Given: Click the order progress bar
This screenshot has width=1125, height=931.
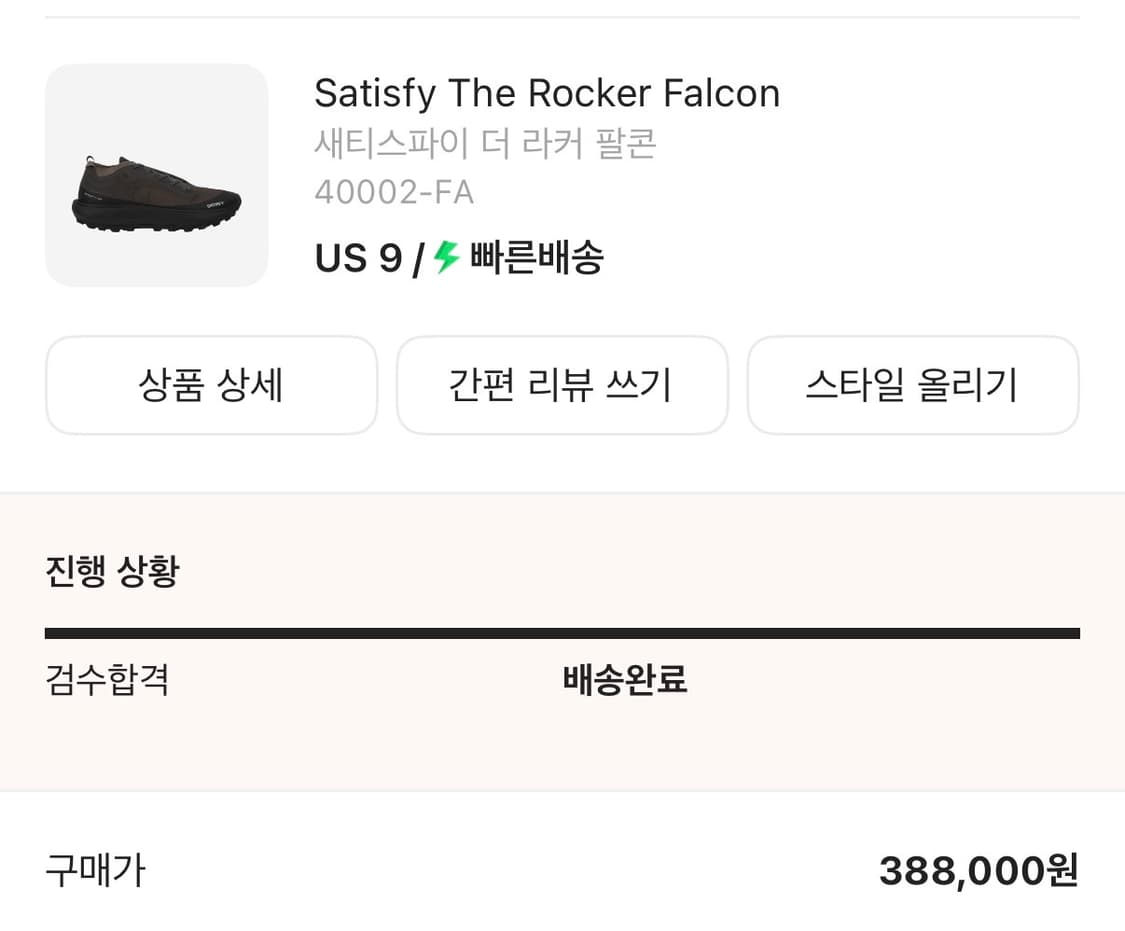Looking at the screenshot, I should coord(562,632).
